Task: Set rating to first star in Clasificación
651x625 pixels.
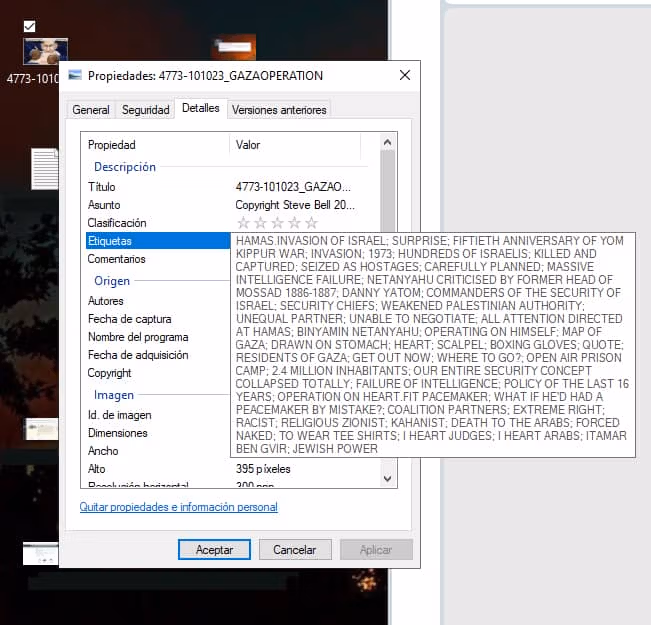Action: [x=243, y=223]
